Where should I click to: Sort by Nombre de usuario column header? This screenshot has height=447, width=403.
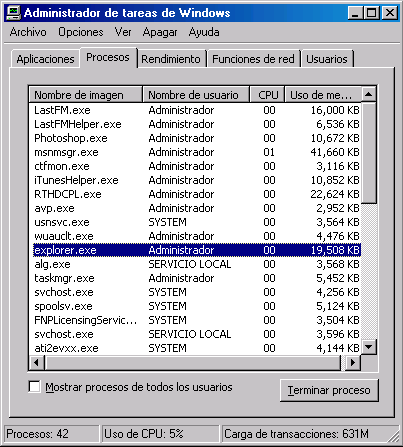(196, 95)
